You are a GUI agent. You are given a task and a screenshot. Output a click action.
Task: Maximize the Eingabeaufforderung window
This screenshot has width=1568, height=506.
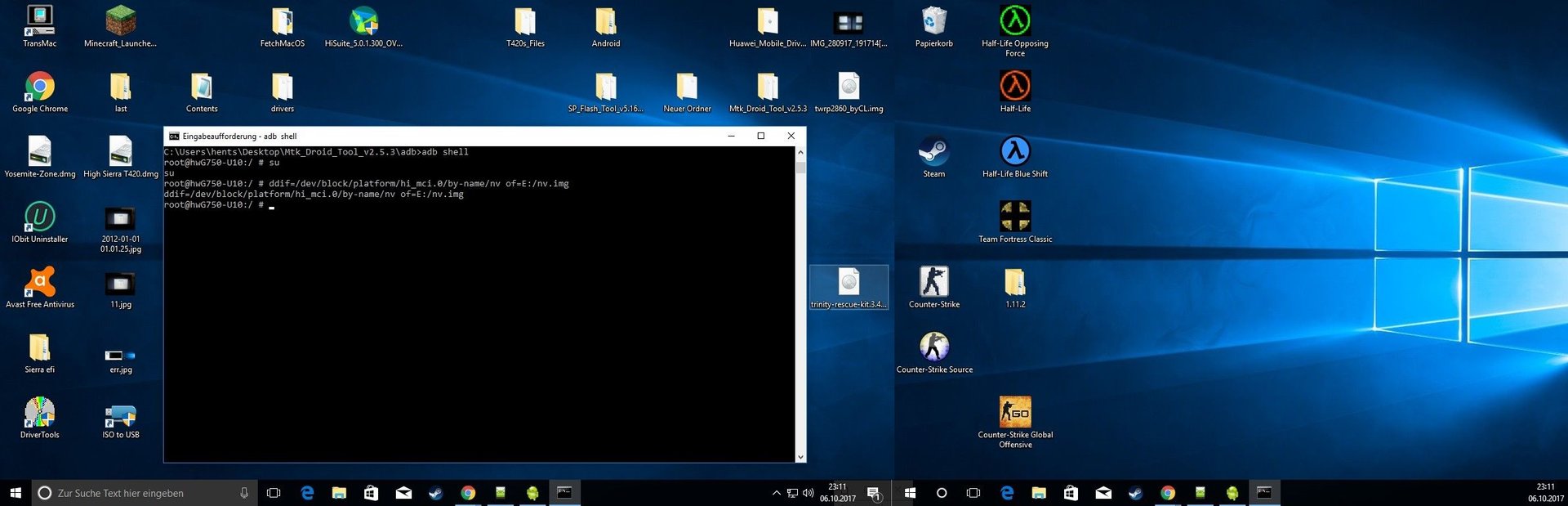761,137
